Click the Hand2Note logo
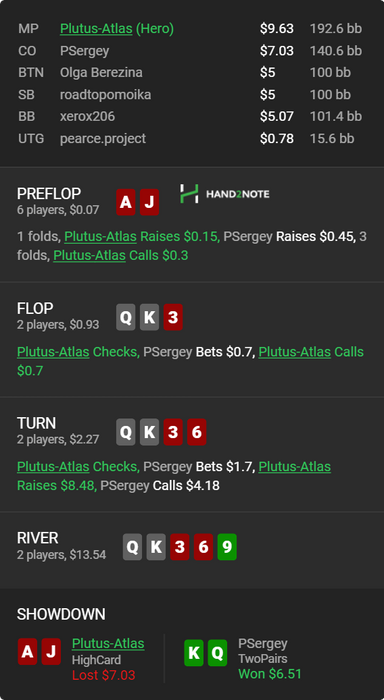This screenshot has width=384, height=700. pos(225,194)
